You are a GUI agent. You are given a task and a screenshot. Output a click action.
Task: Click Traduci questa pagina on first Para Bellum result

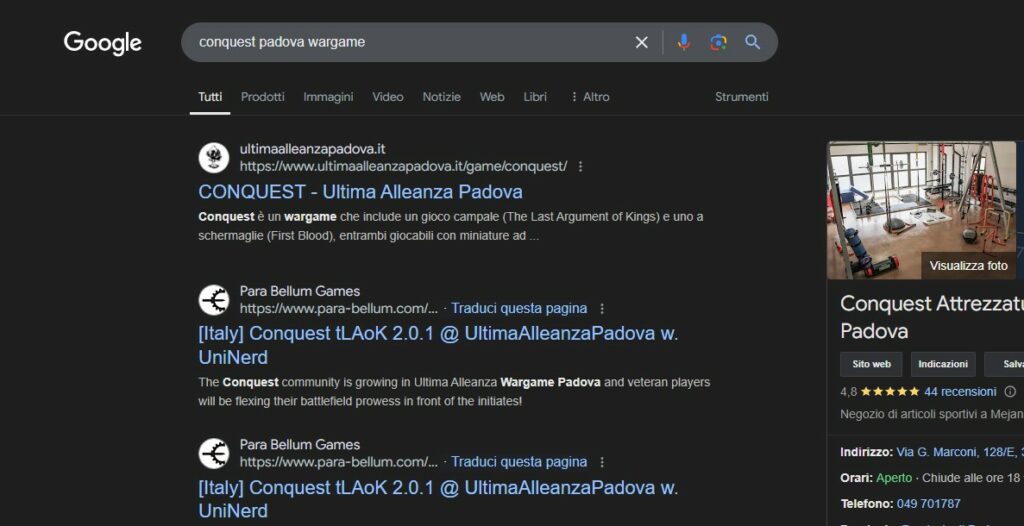click(x=519, y=308)
